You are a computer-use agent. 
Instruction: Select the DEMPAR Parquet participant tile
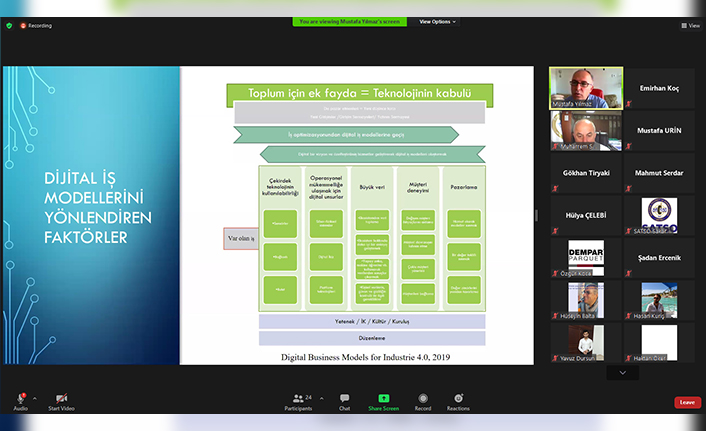(x=586, y=258)
